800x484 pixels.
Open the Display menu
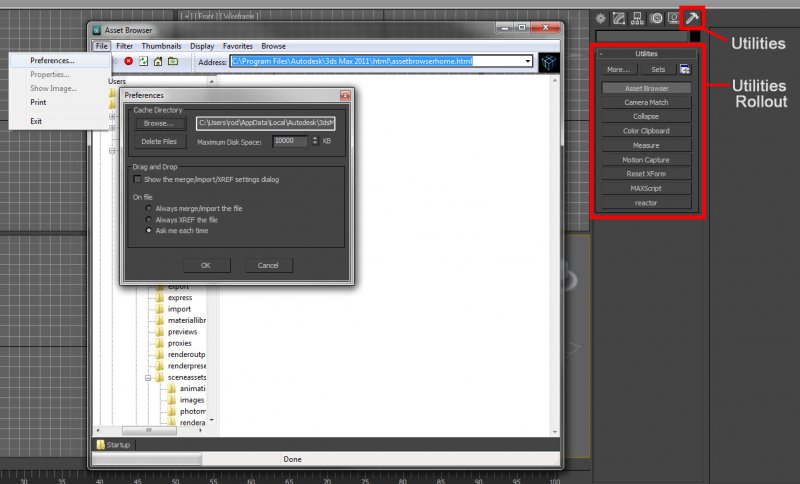tap(202, 46)
